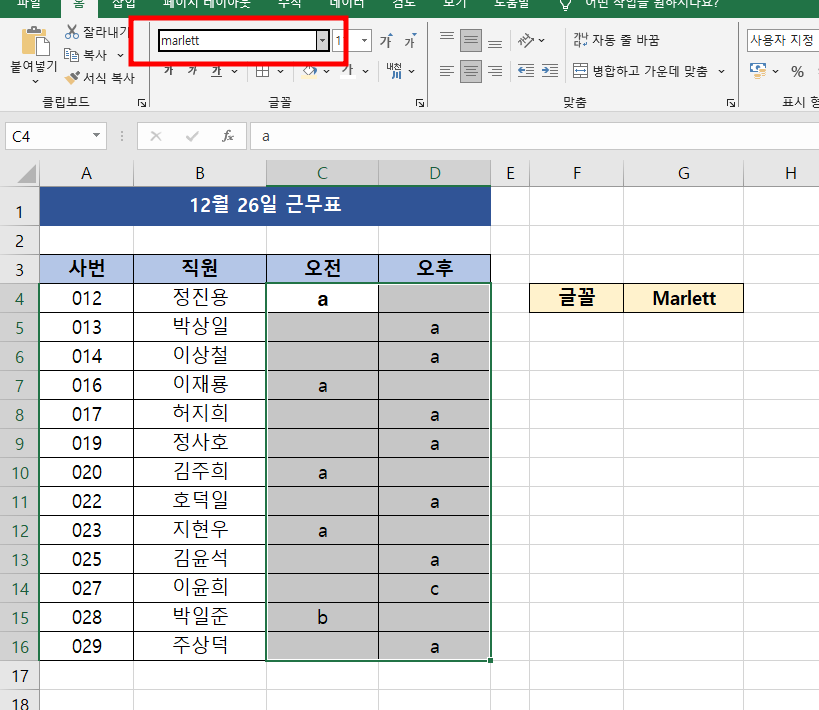
Task: Toggle 자동 줄 바꿈 wrap text
Action: (616, 40)
